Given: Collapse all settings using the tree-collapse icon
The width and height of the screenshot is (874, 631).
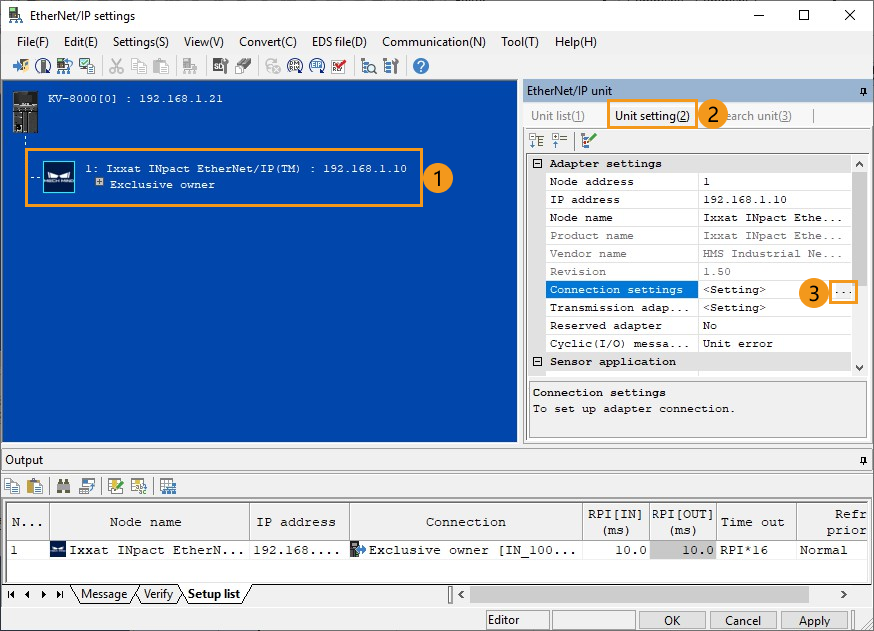Looking at the screenshot, I should (x=536, y=139).
